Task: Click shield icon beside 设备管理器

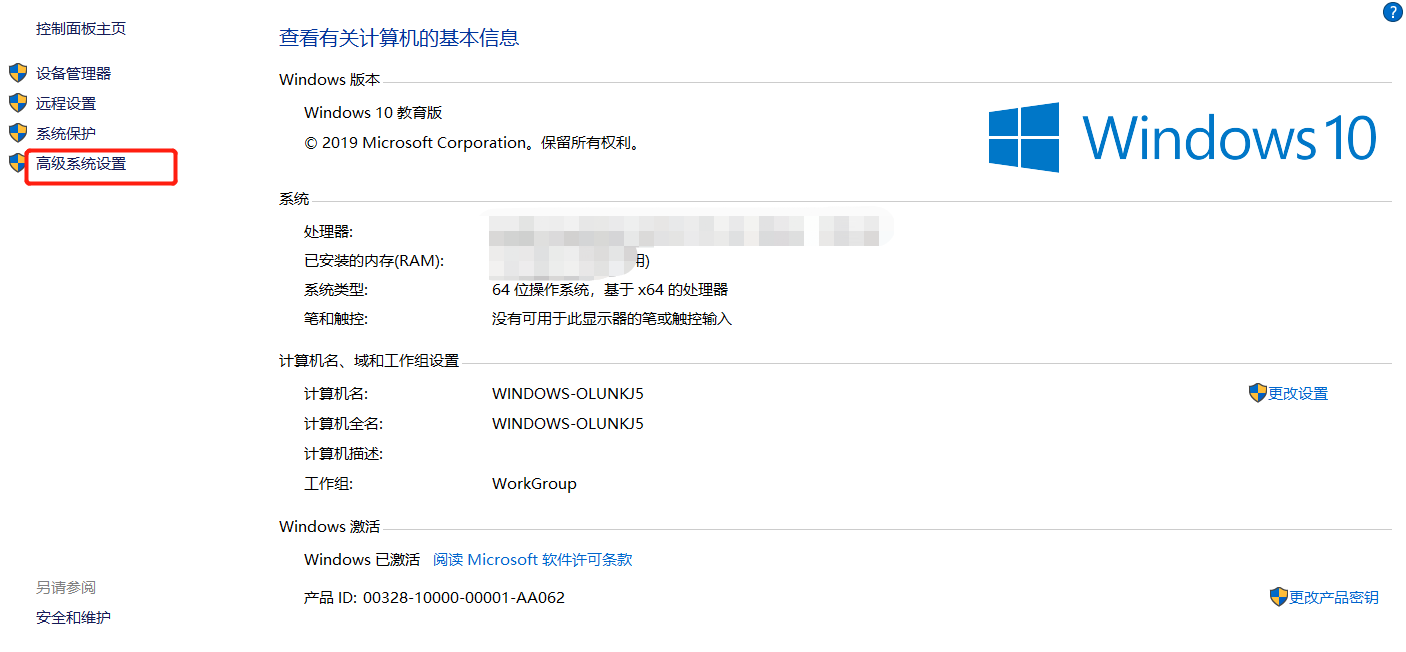Action: point(18,73)
